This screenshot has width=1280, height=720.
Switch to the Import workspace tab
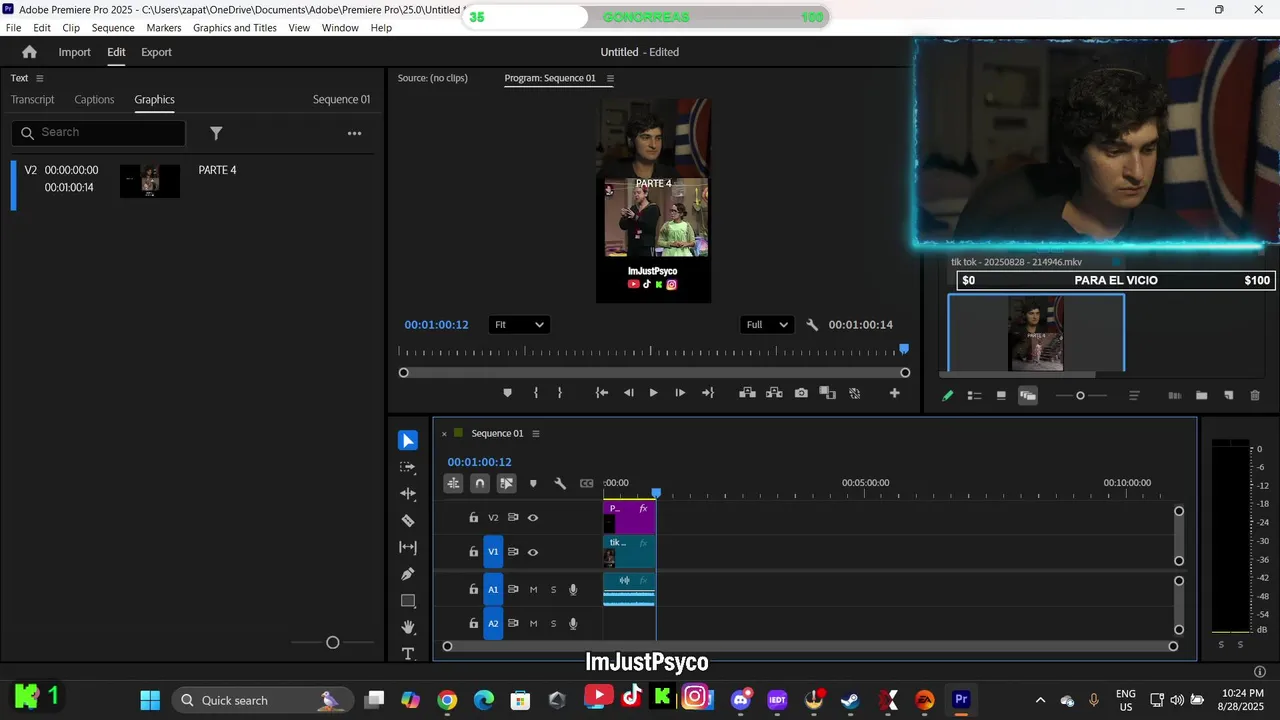coord(75,52)
